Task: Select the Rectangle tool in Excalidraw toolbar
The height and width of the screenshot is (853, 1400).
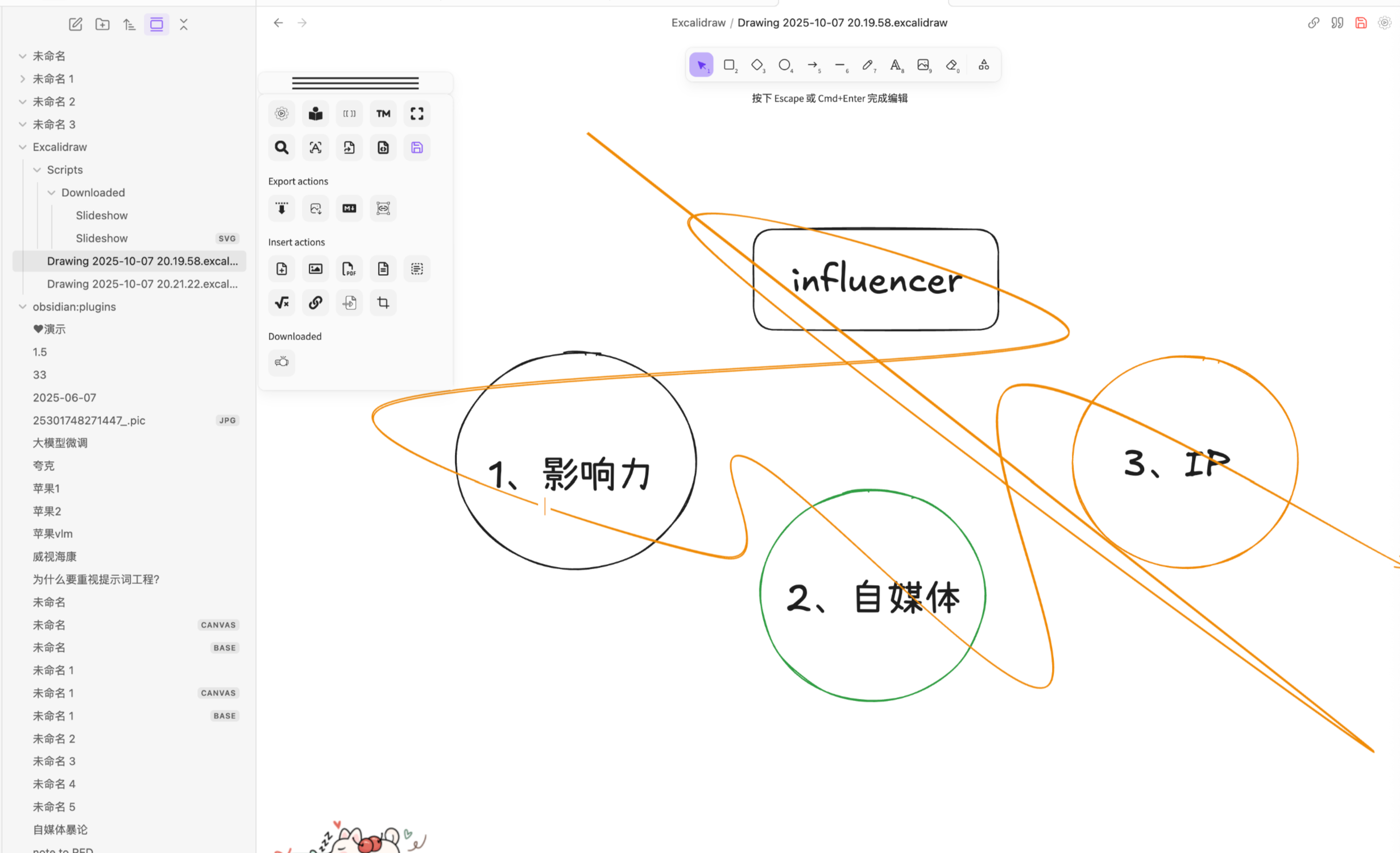Action: [x=729, y=65]
